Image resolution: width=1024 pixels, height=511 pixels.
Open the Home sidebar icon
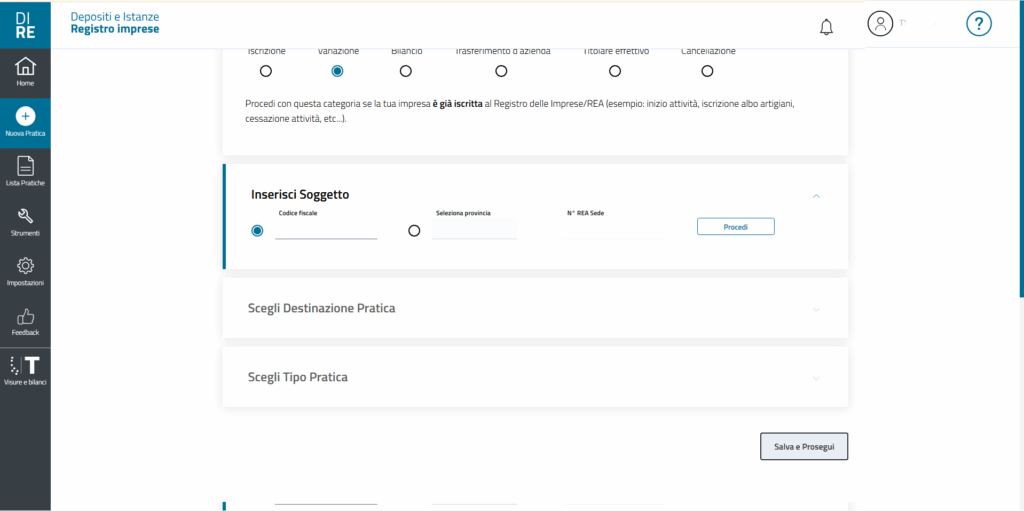(25, 66)
